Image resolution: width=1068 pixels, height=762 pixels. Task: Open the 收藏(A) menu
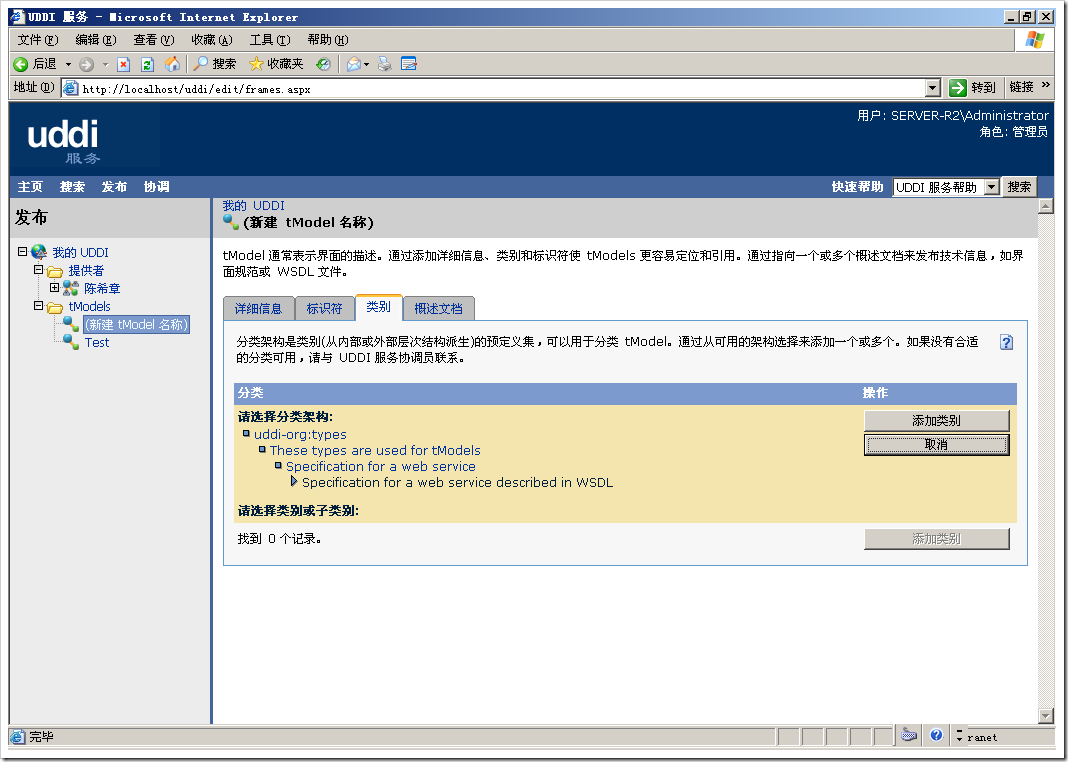point(212,40)
